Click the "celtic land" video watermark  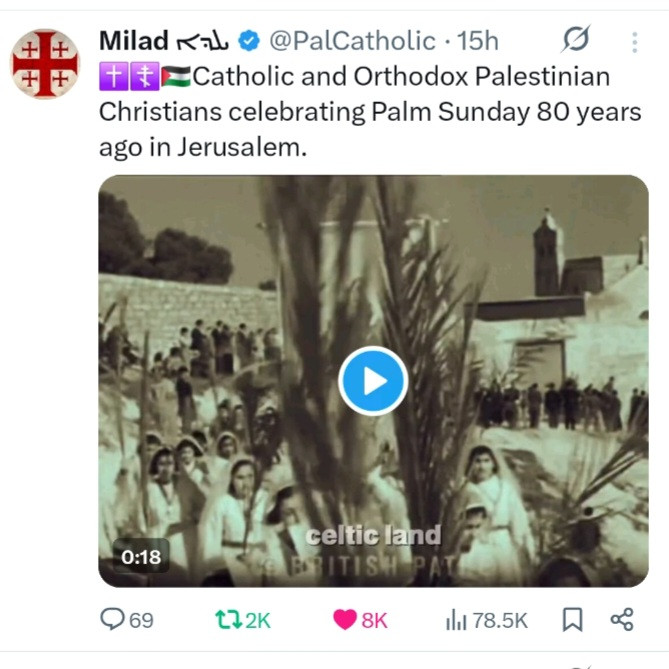click(373, 535)
